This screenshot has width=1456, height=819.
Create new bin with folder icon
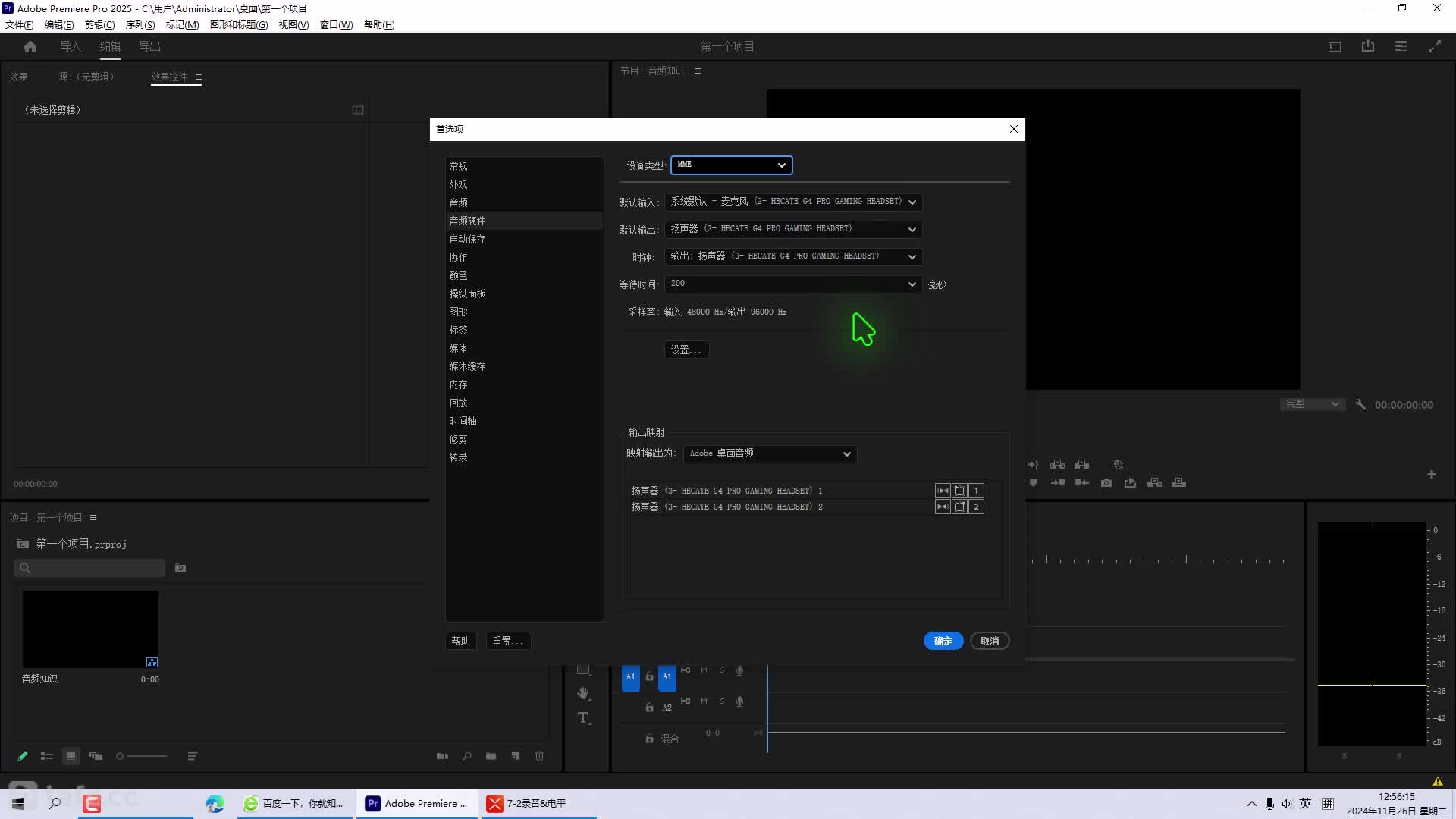[491, 756]
